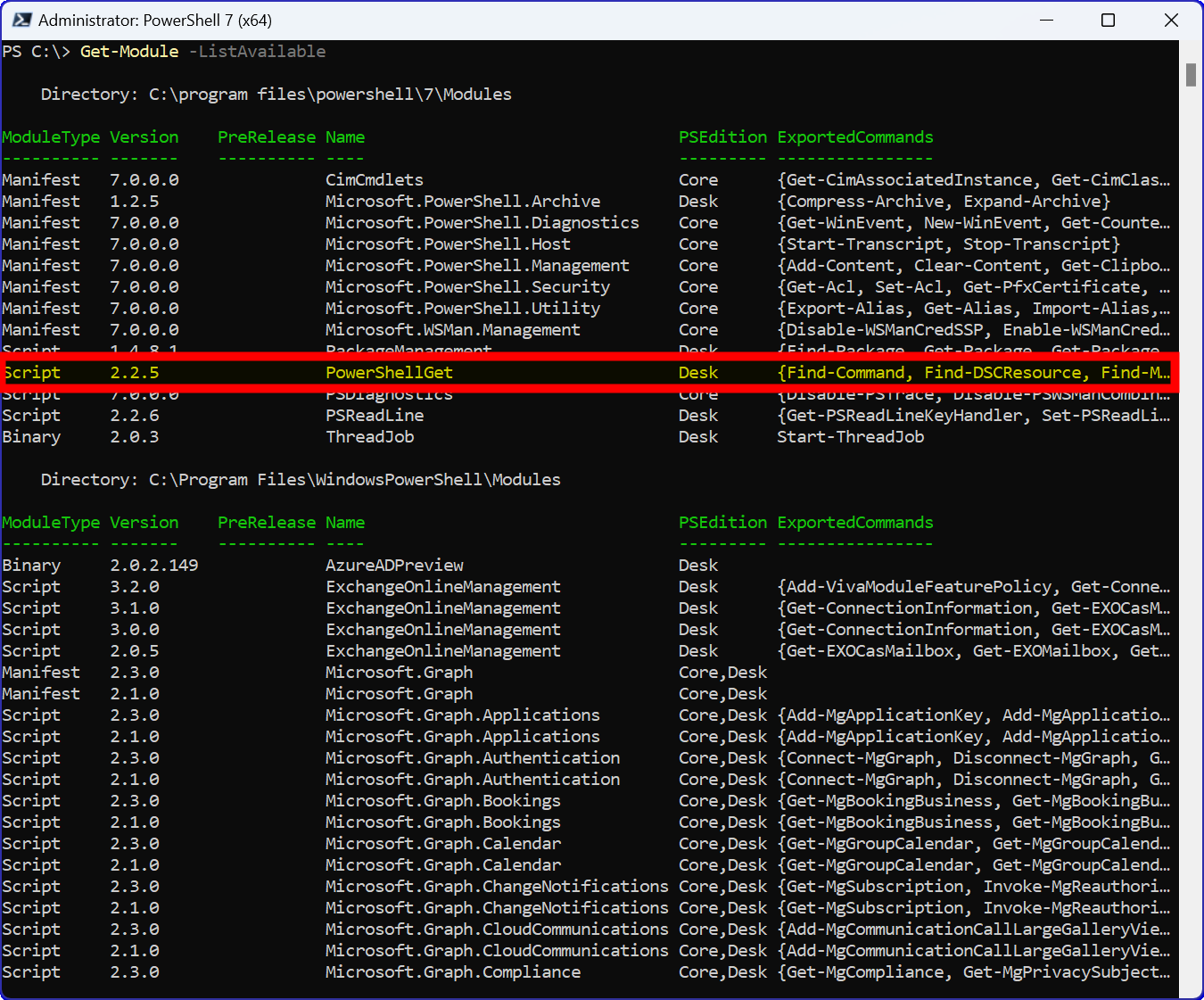The image size is (1204, 1000).
Task: Click the 'Start-ThreadJob' exported command
Action: (851, 437)
